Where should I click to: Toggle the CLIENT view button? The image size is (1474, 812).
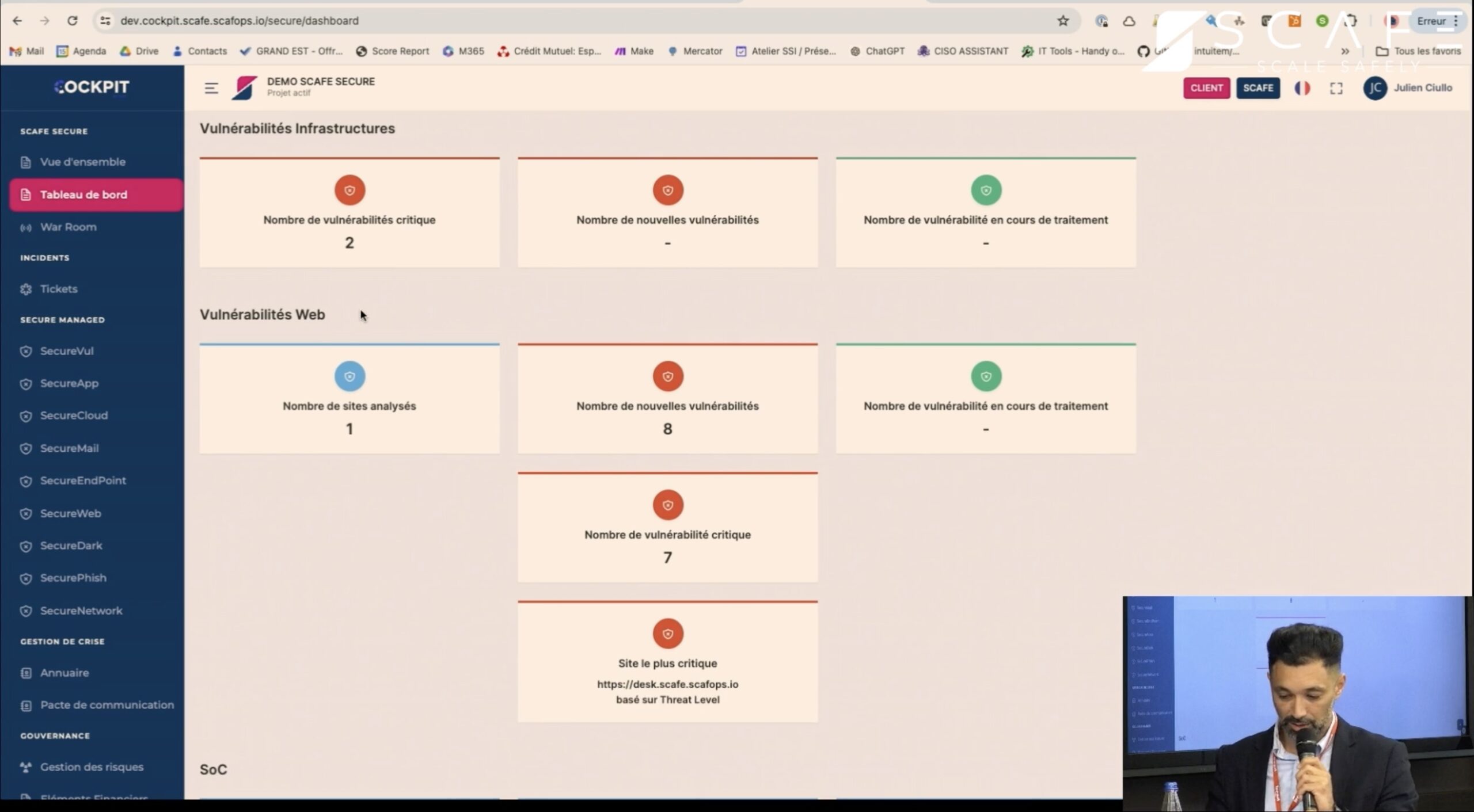pyautogui.click(x=1207, y=87)
